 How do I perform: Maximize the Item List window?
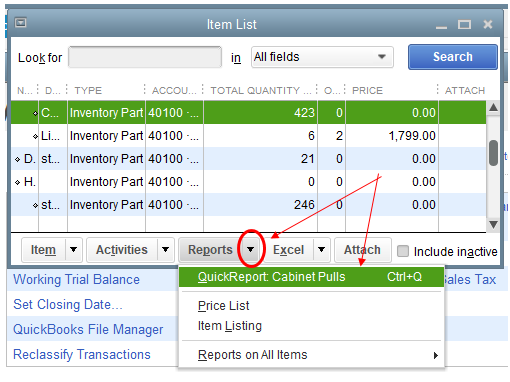point(464,25)
